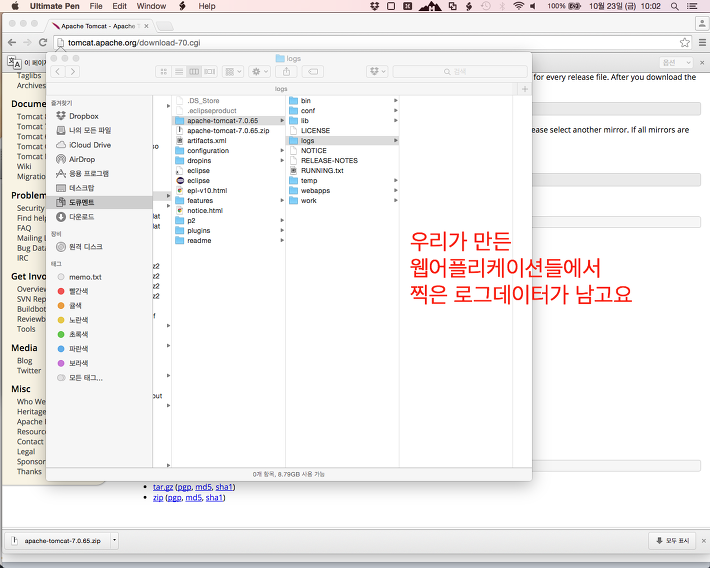710x568 pixels.
Task: Click Finder back navigation arrow
Action: point(58,72)
